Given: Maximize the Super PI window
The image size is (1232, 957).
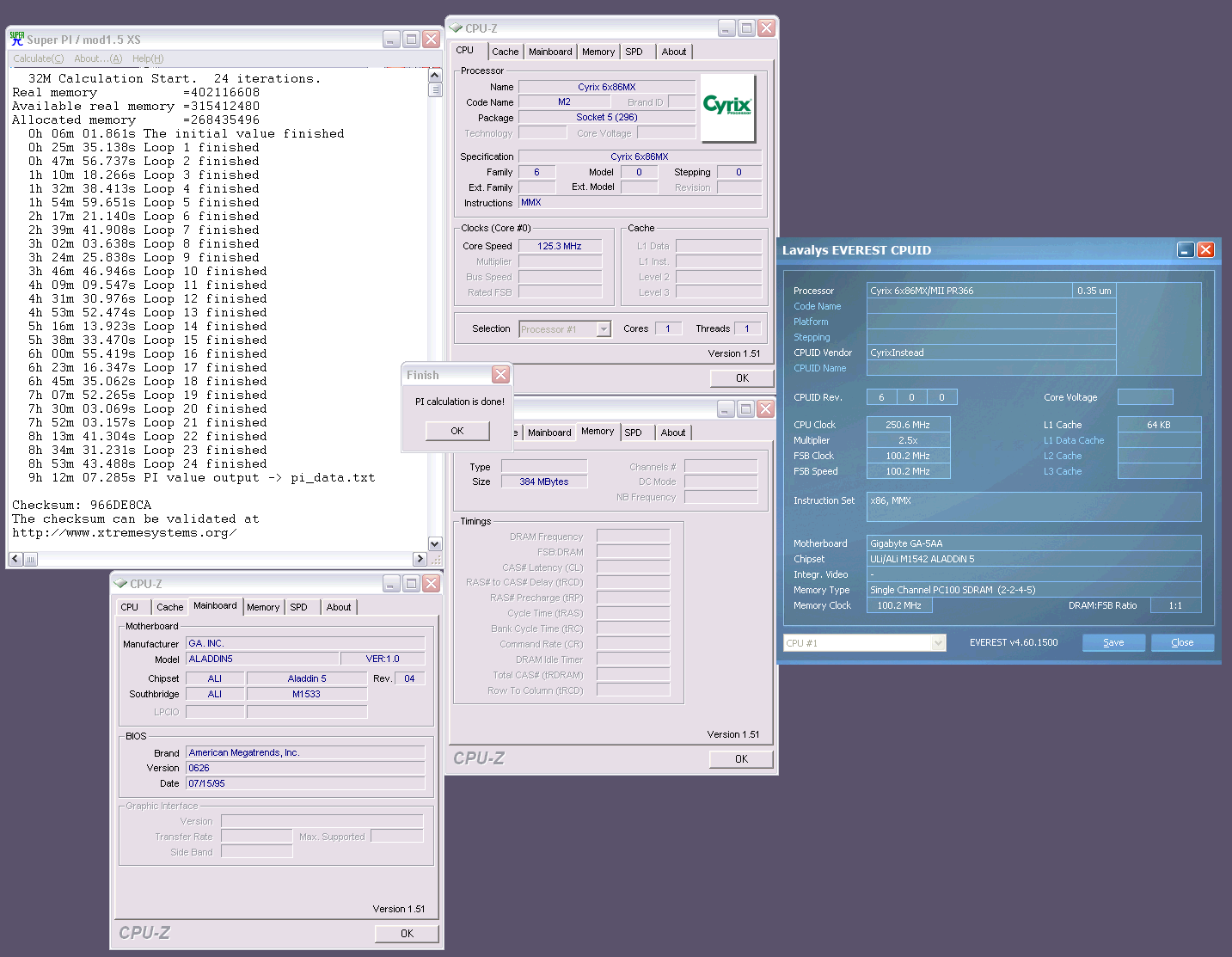Looking at the screenshot, I should pos(412,39).
